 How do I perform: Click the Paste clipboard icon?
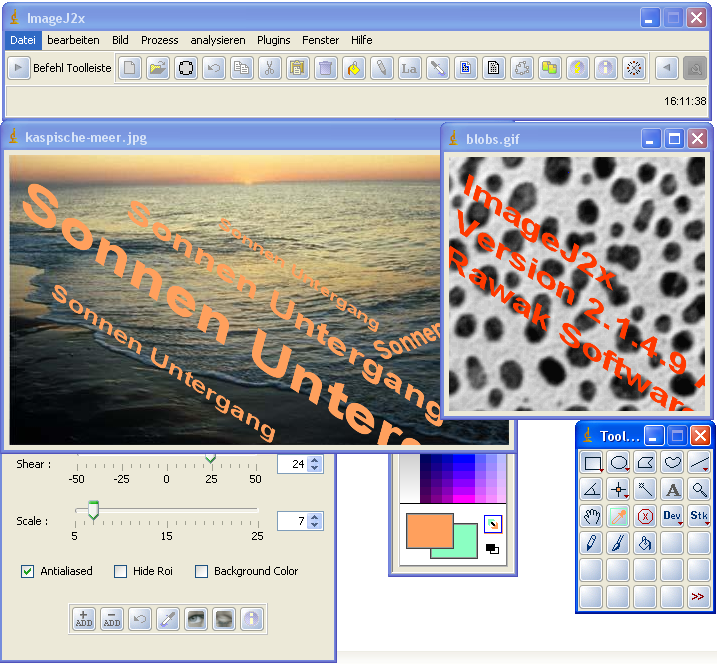coord(297,69)
